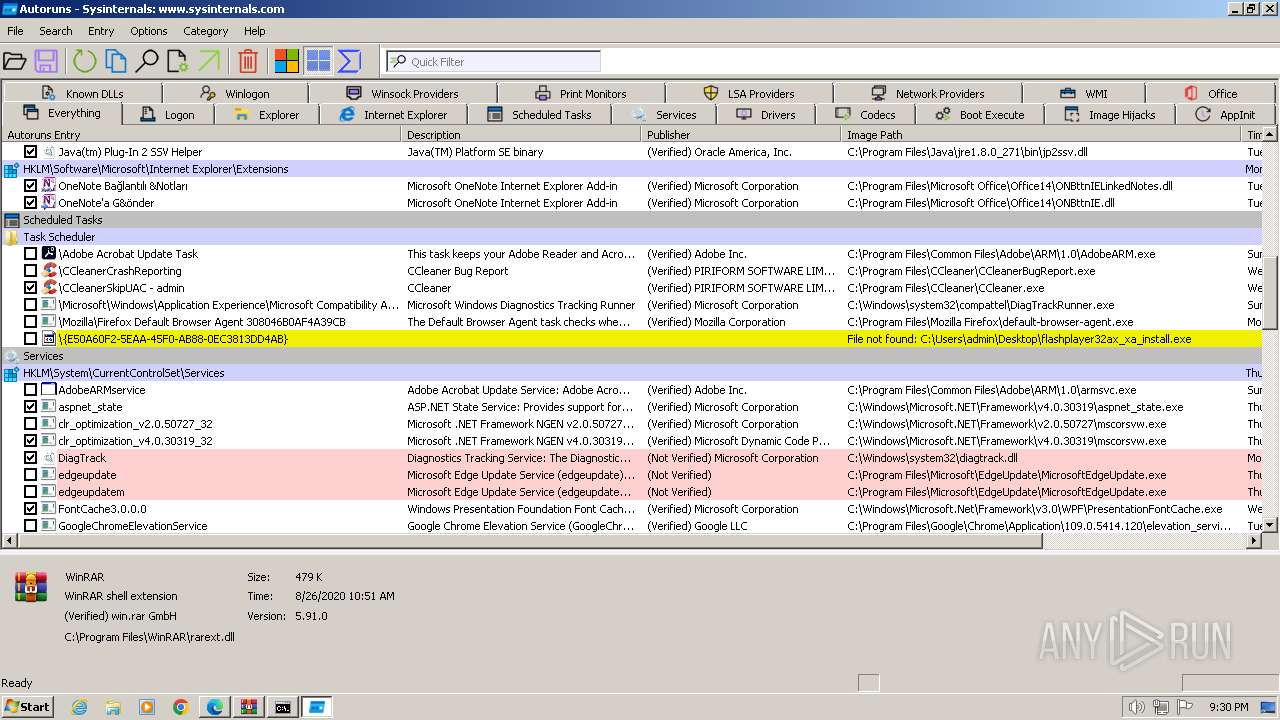Toggle the Hide Microsoft entries colored logo icon
The image size is (1280, 720).
(287, 61)
